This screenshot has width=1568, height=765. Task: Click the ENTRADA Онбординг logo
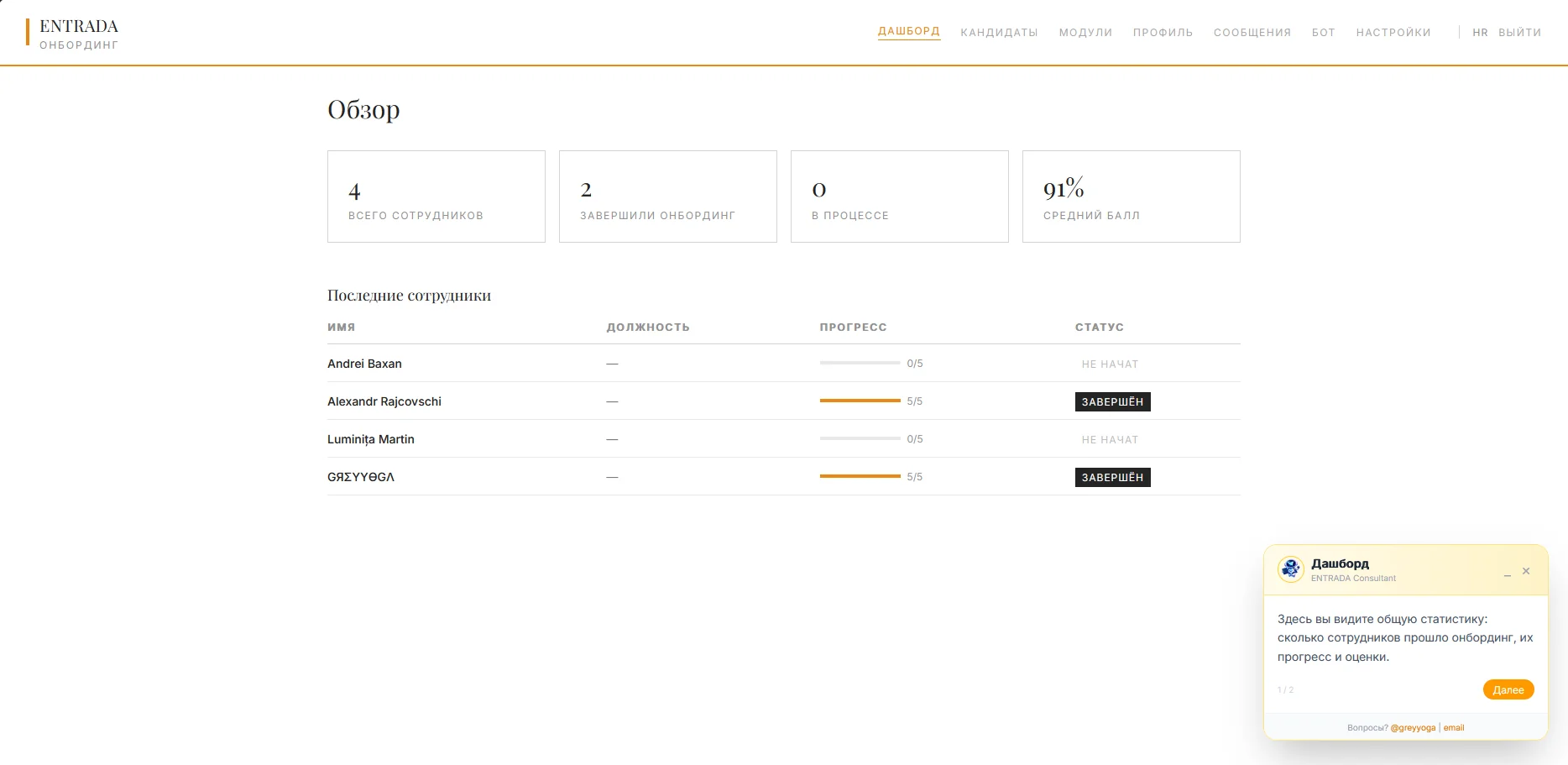pyautogui.click(x=73, y=34)
